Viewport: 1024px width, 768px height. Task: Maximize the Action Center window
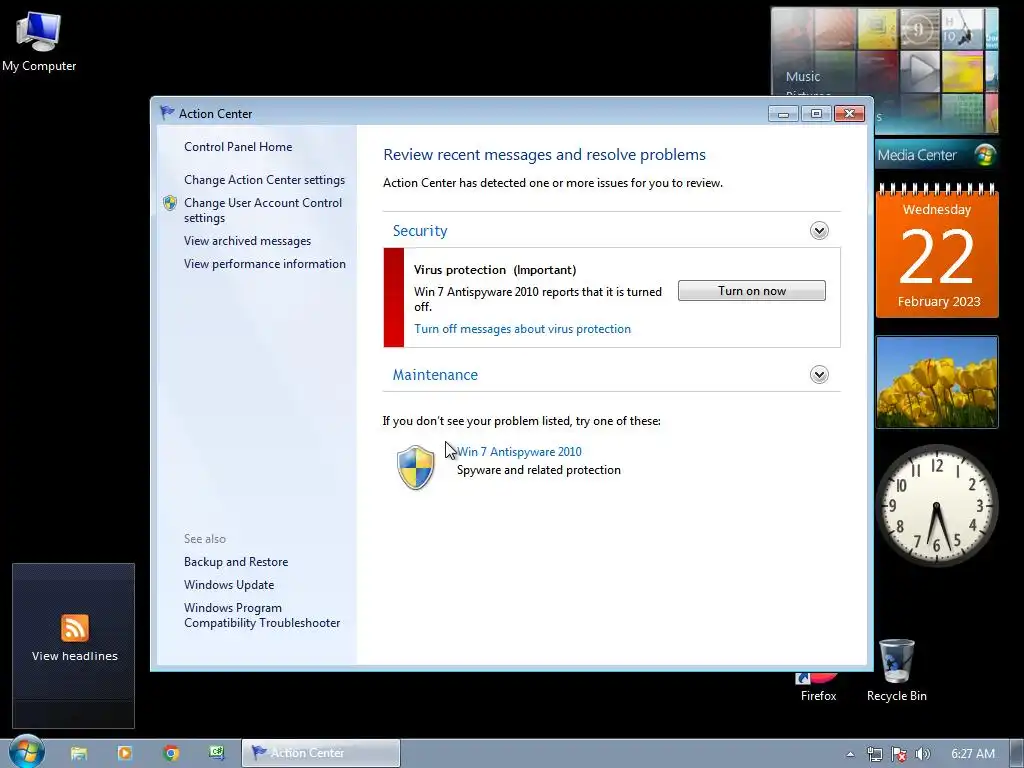click(816, 114)
